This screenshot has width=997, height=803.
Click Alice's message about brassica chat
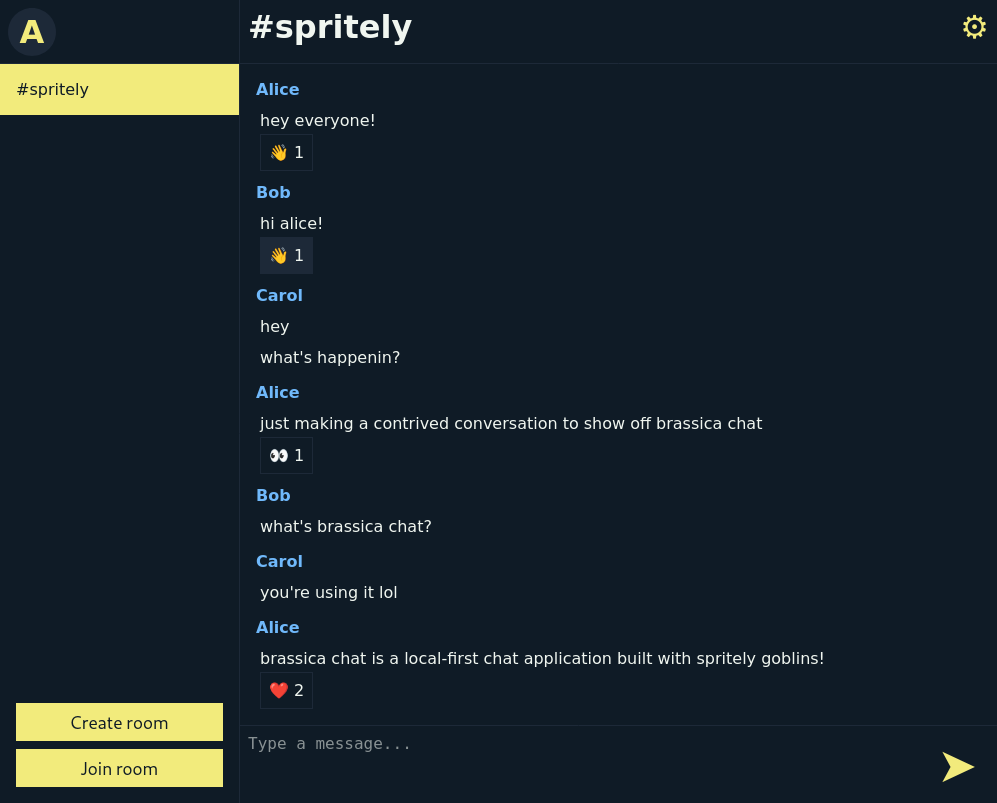coord(542,658)
